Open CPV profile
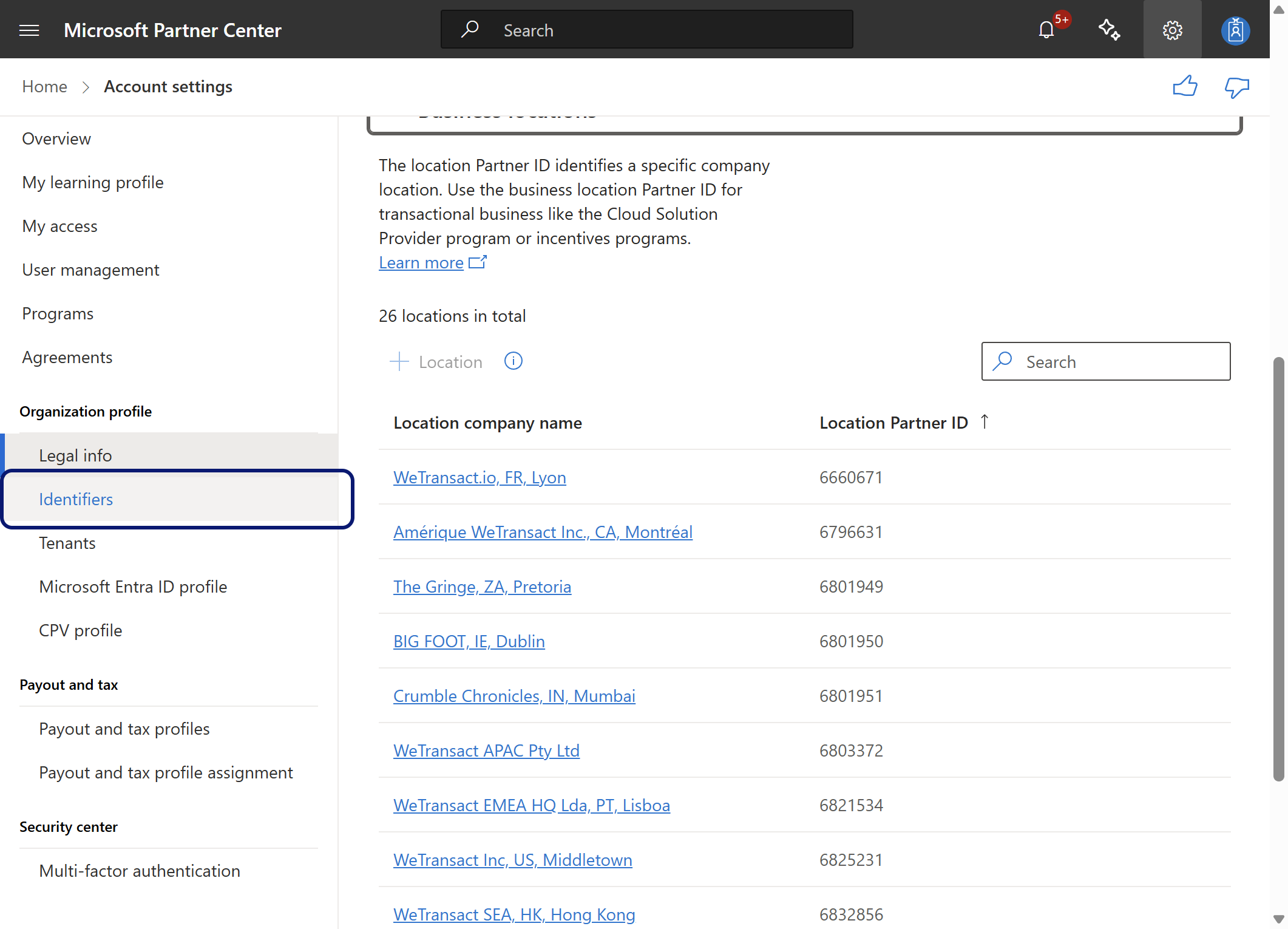 point(81,630)
